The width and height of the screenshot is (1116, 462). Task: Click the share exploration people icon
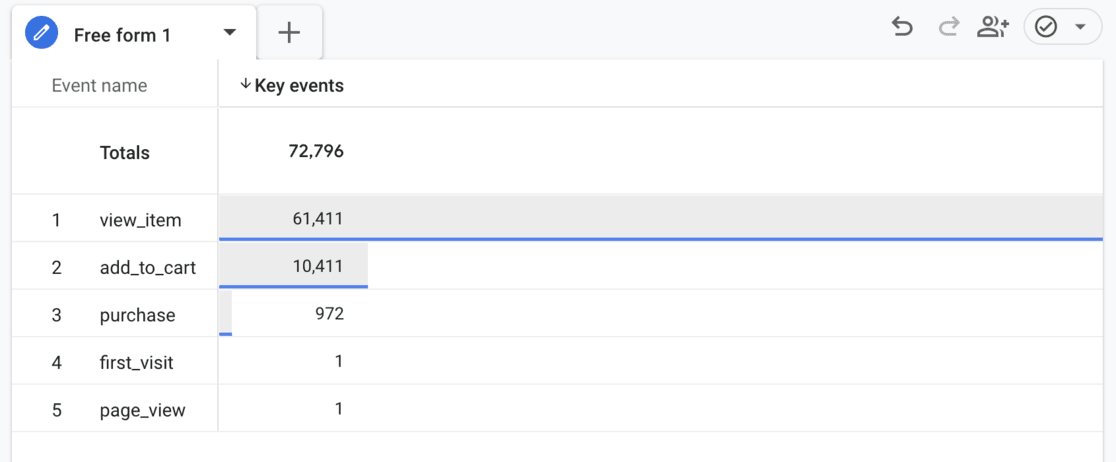[993, 27]
